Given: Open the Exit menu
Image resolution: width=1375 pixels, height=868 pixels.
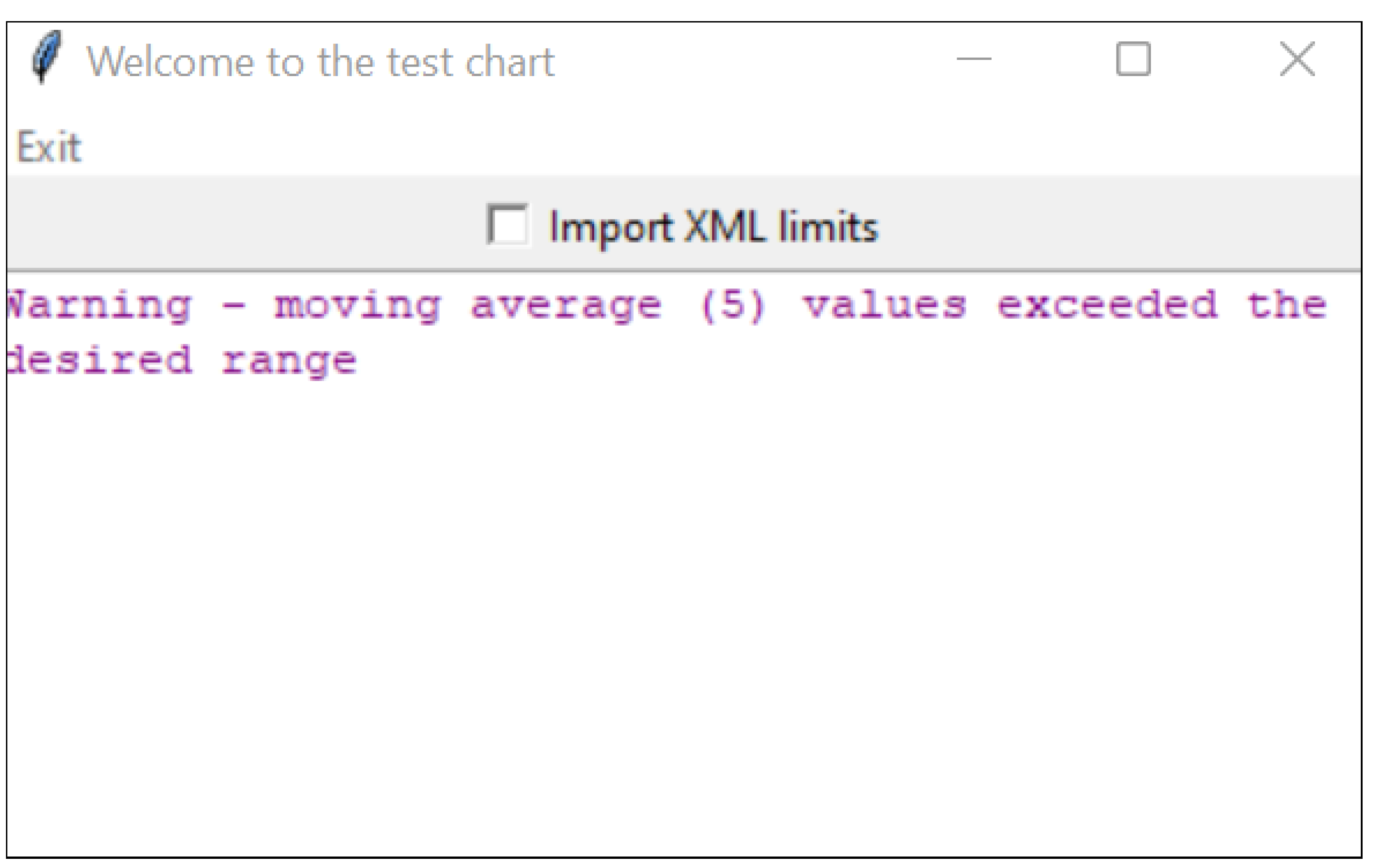Looking at the screenshot, I should point(49,147).
